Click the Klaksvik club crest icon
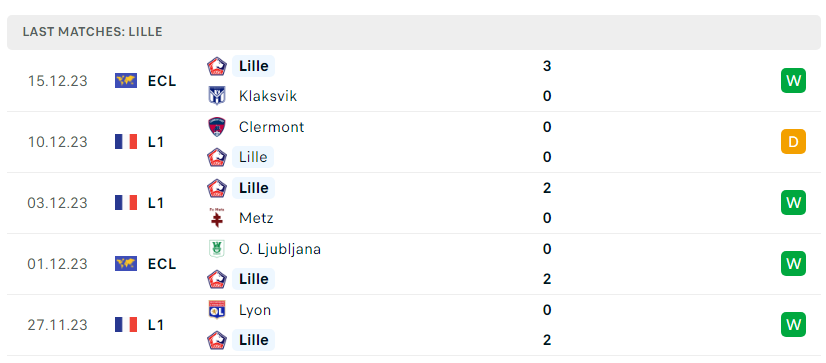826x363 pixels. click(217, 96)
